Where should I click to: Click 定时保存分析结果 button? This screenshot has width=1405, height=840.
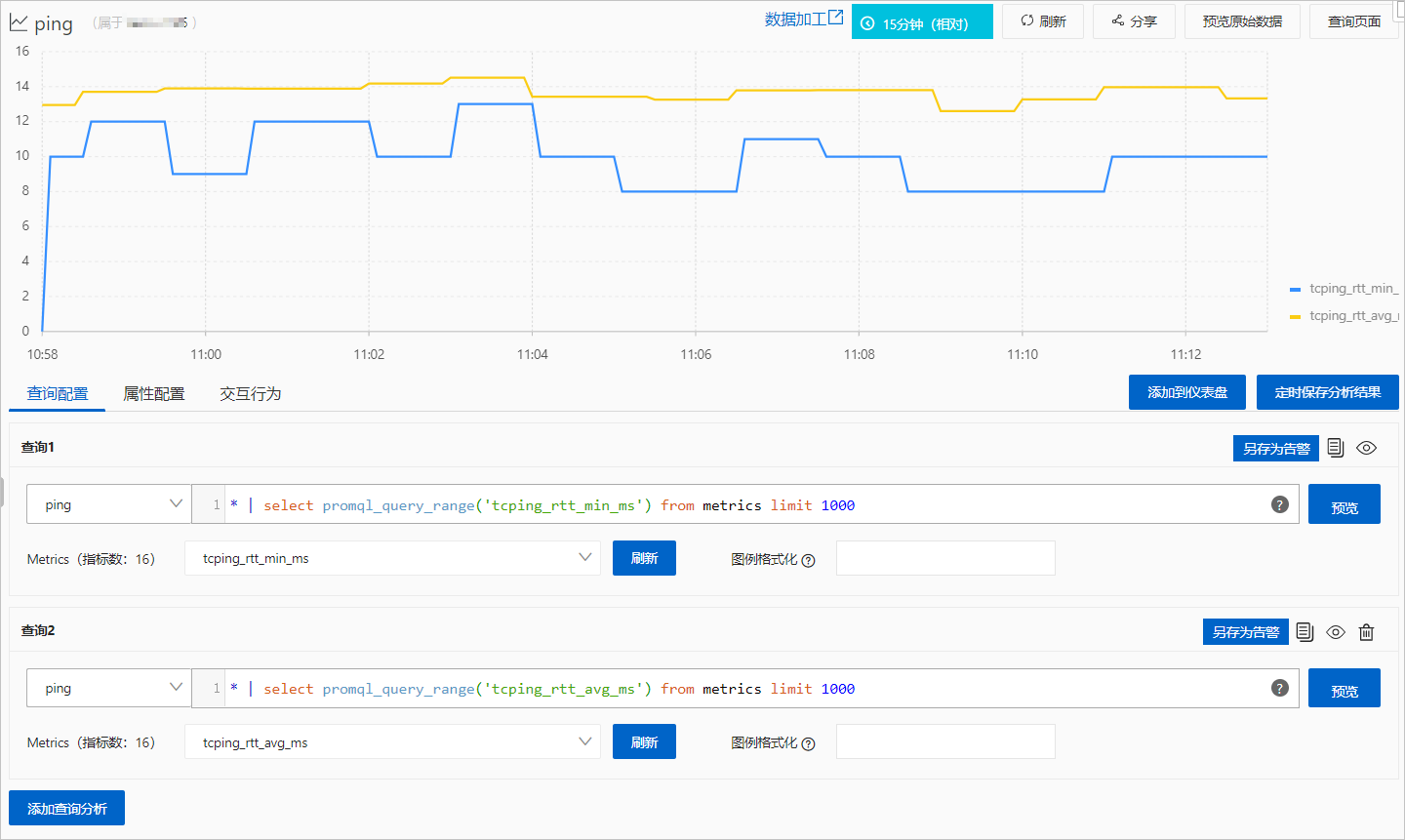1328,392
